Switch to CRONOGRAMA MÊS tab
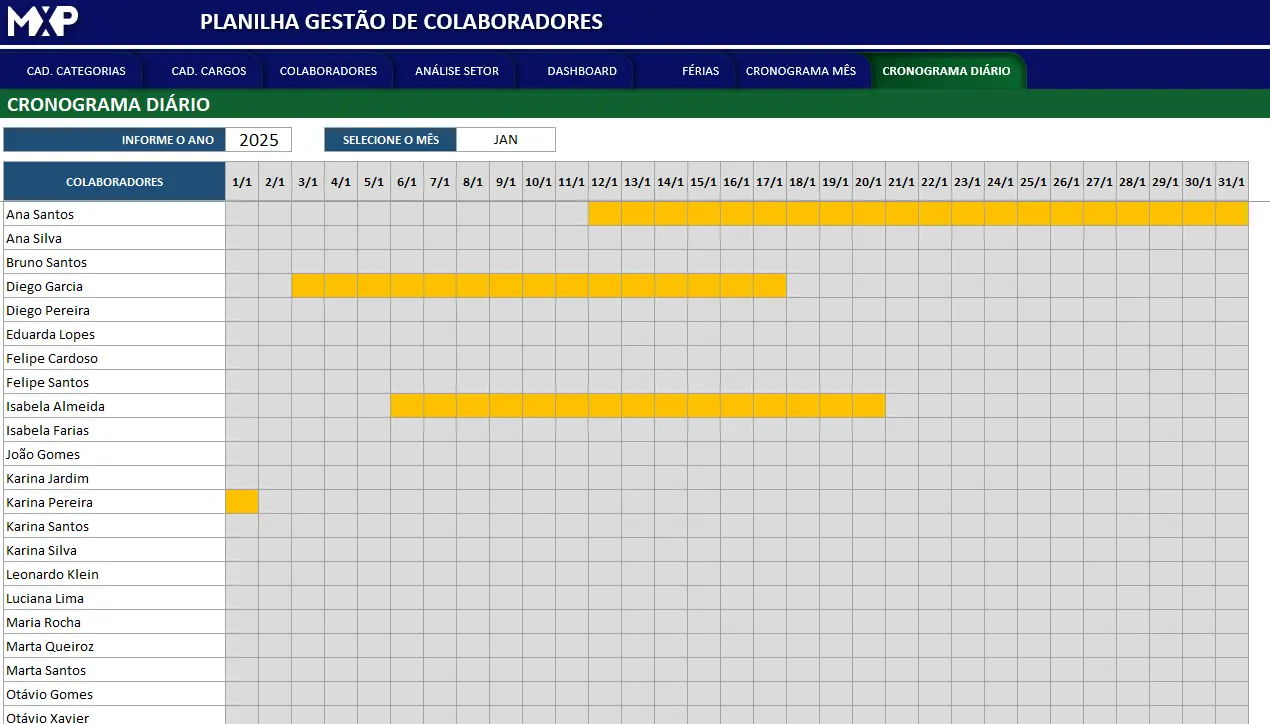The width and height of the screenshot is (1270, 724). [801, 71]
